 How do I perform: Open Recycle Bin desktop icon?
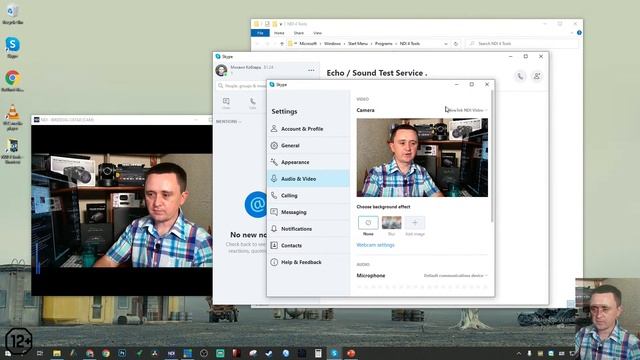pyautogui.click(x=12, y=14)
